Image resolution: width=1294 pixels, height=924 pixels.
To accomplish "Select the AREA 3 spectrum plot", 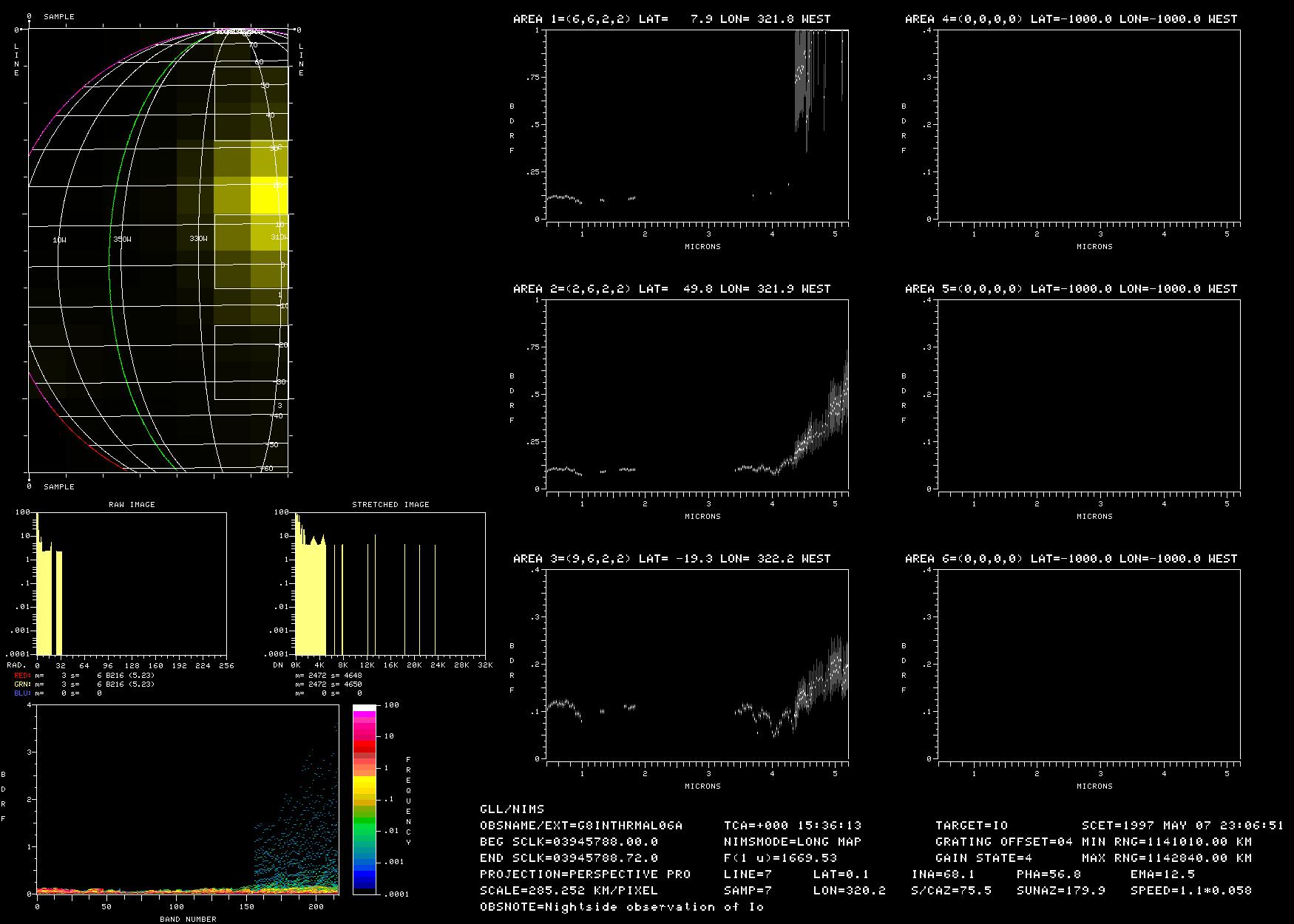I will [x=697, y=664].
